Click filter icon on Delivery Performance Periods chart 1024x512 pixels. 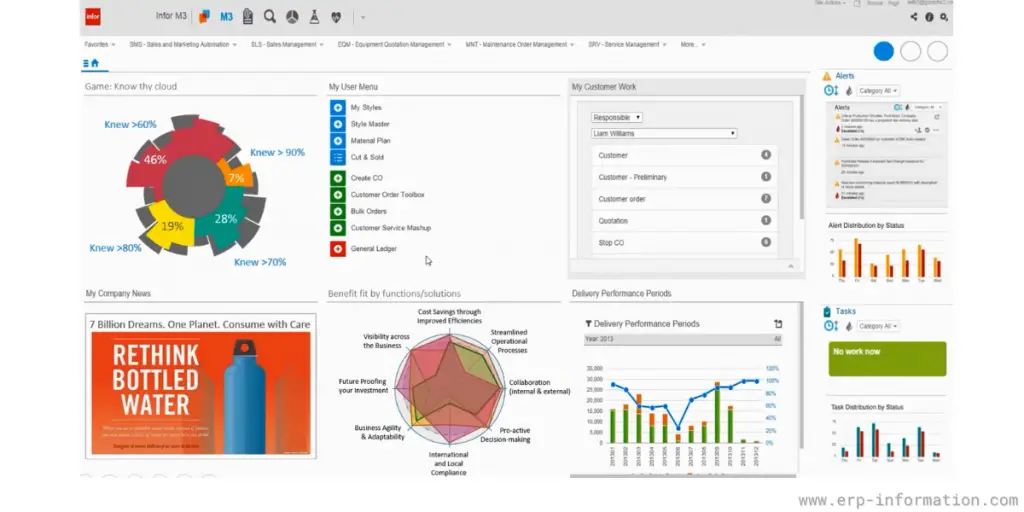(x=588, y=324)
